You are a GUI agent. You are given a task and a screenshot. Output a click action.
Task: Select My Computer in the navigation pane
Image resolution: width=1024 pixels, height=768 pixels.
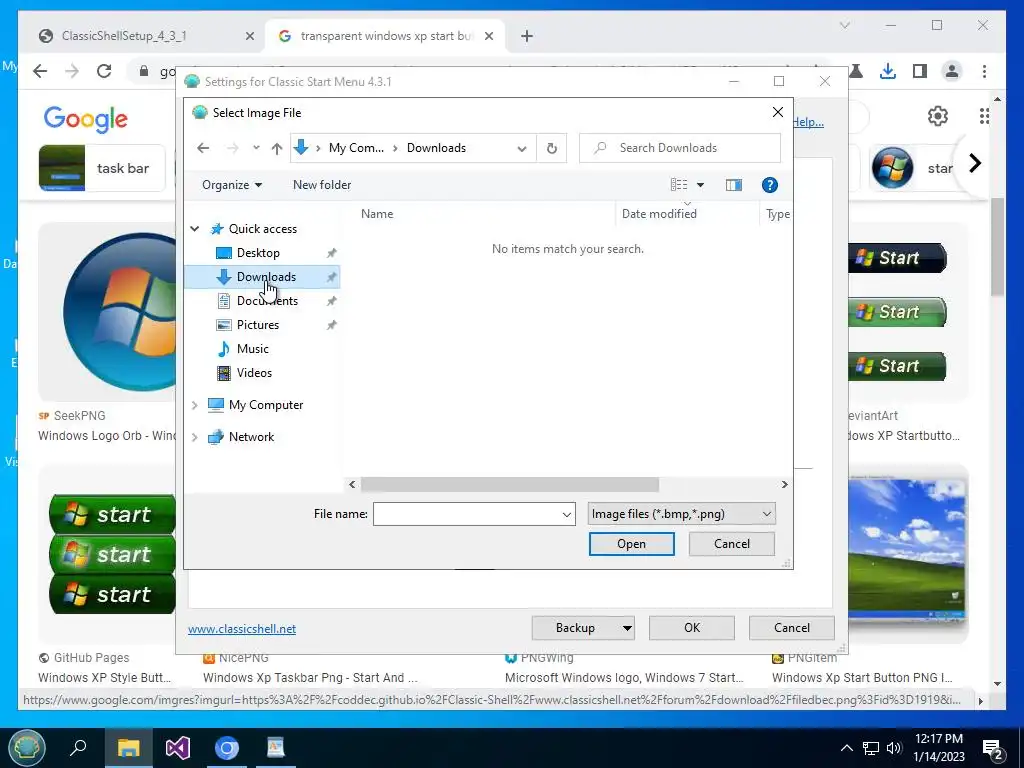click(266, 405)
